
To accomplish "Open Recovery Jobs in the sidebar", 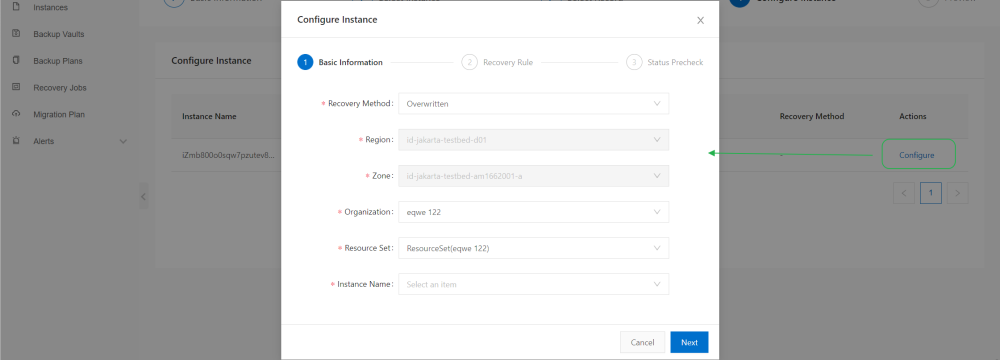I will (60, 87).
